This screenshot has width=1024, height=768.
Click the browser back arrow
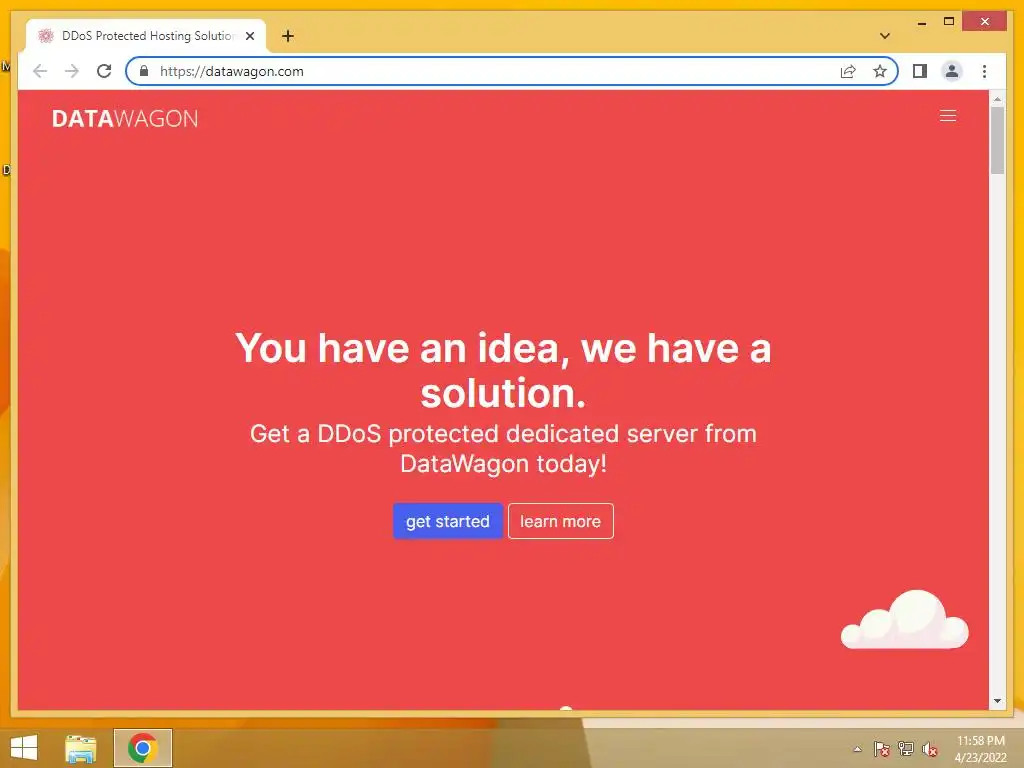40,71
